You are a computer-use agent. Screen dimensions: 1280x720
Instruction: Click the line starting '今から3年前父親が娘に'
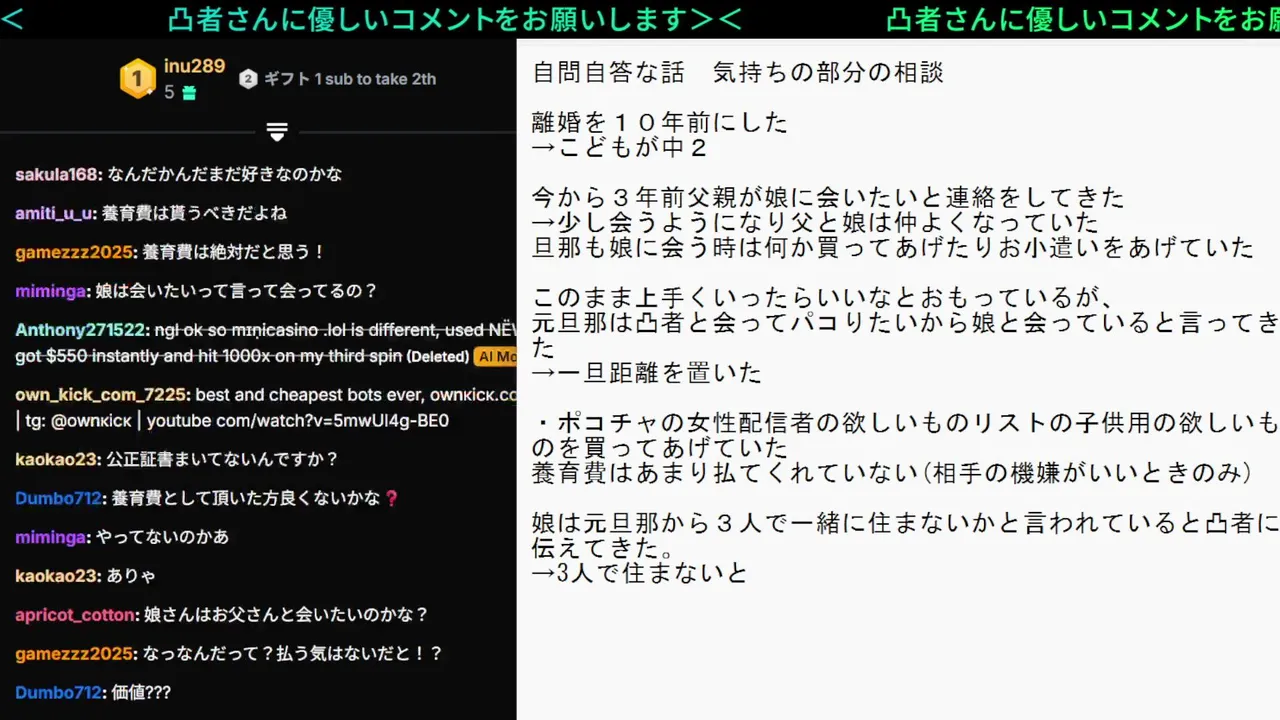point(828,197)
